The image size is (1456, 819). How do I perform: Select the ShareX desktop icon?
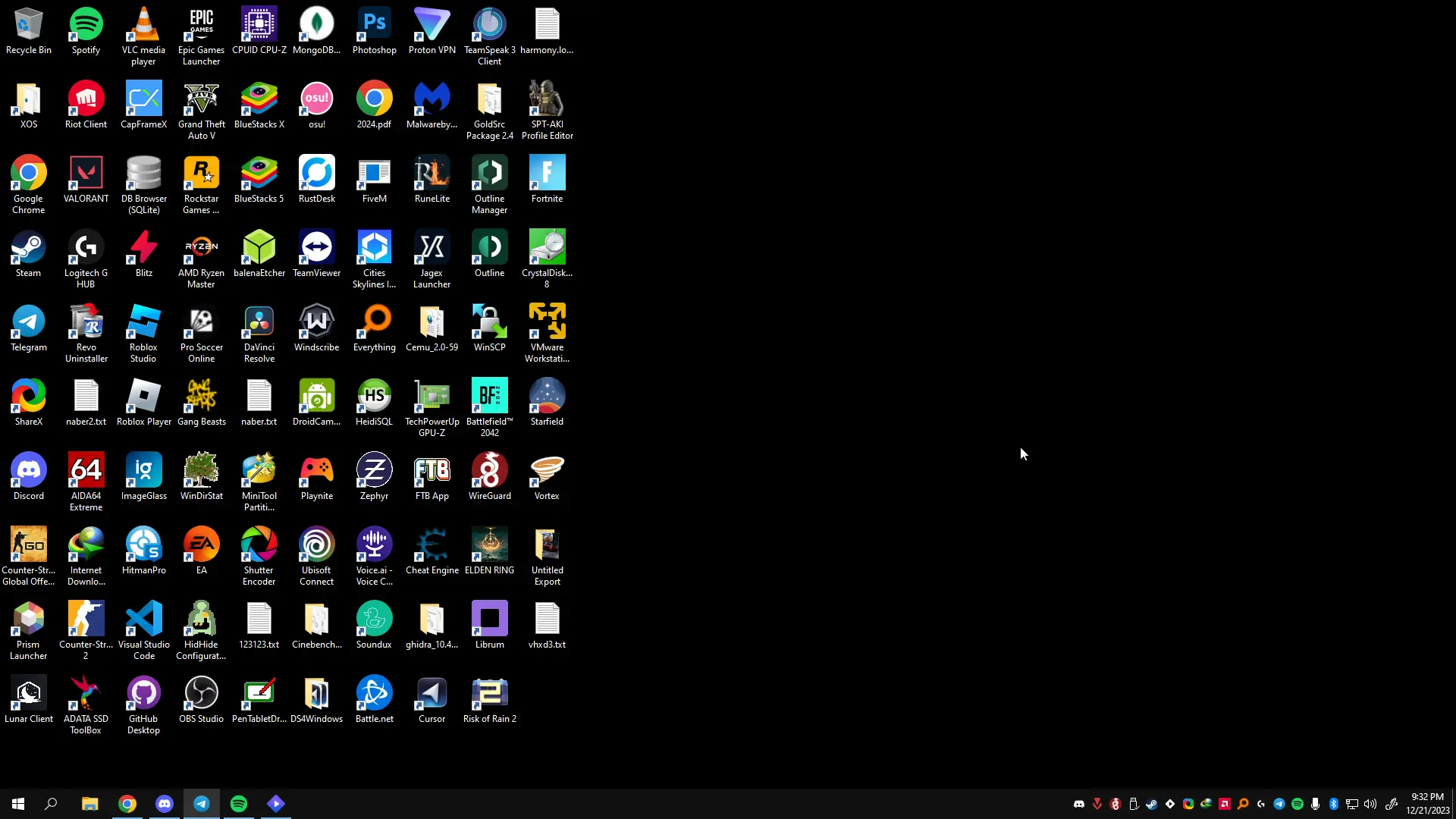tap(29, 403)
